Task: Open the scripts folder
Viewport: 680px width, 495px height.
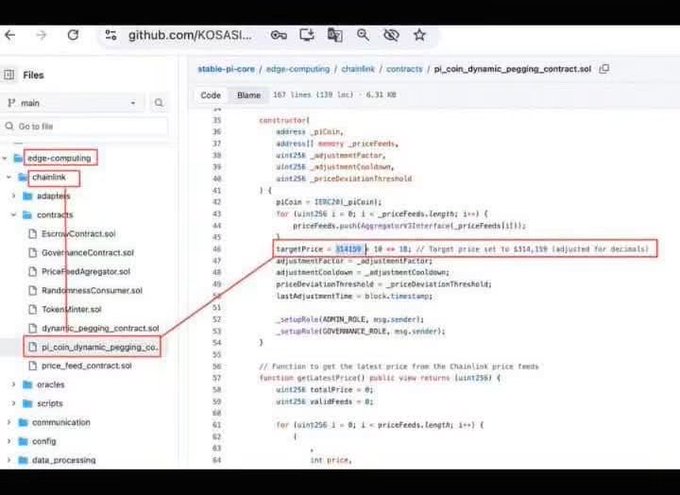Action: [x=50, y=403]
